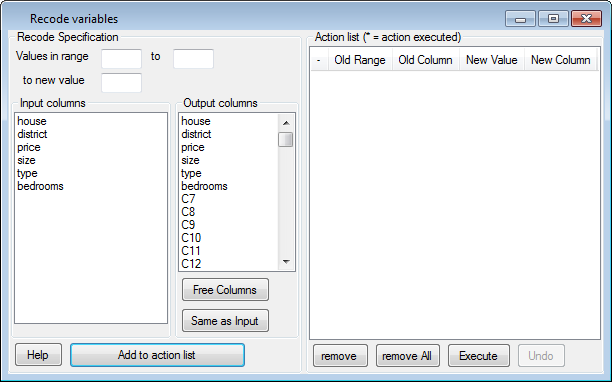Click the Old Range column header

[360, 60]
